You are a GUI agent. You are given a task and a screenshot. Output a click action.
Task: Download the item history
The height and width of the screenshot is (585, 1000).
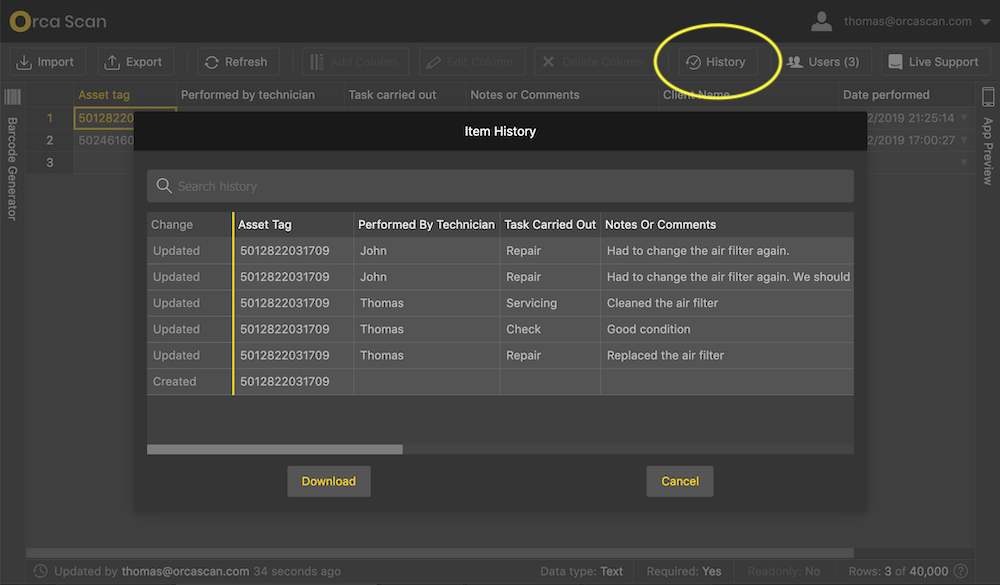click(328, 481)
